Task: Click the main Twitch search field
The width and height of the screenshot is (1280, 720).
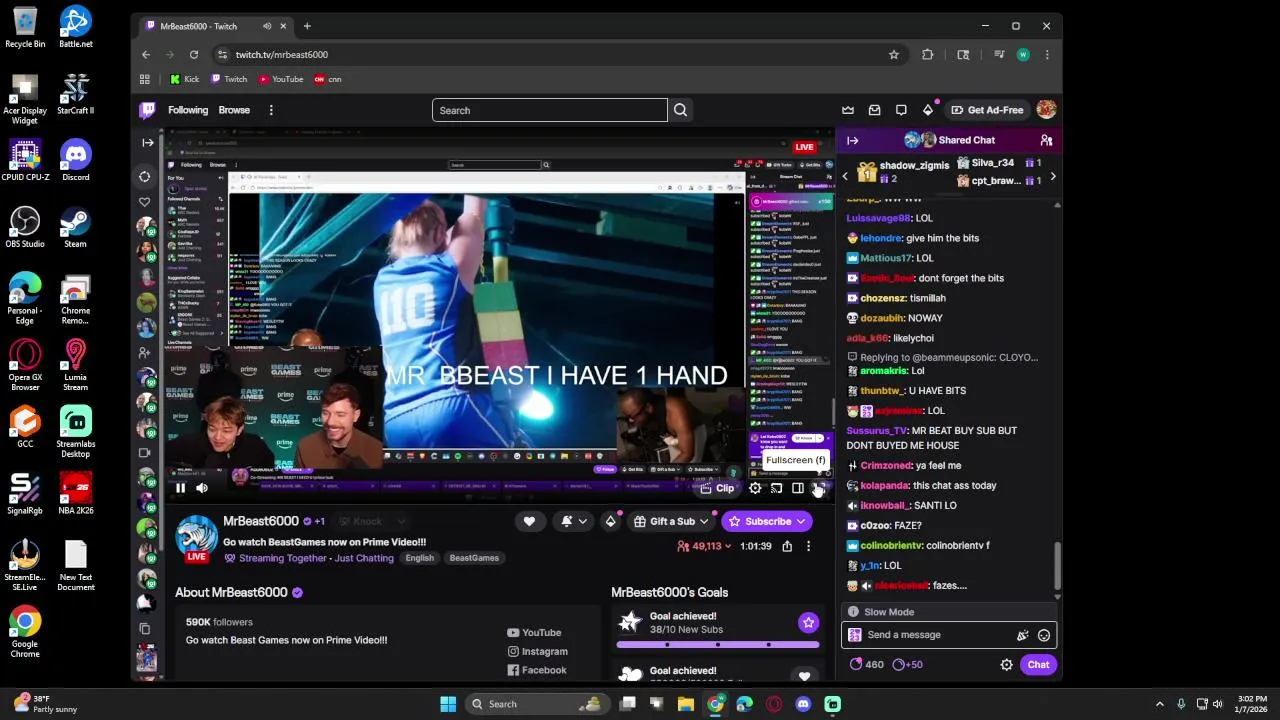Action: 549,110
